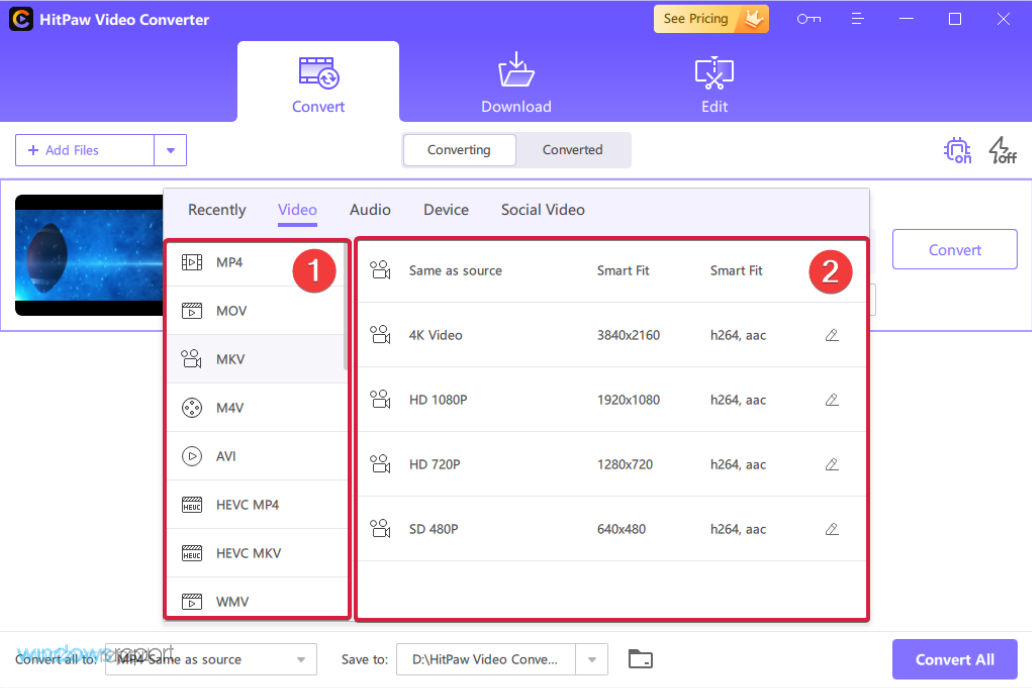Click the key registration icon
Viewport: 1032px width, 688px height.
click(x=808, y=19)
